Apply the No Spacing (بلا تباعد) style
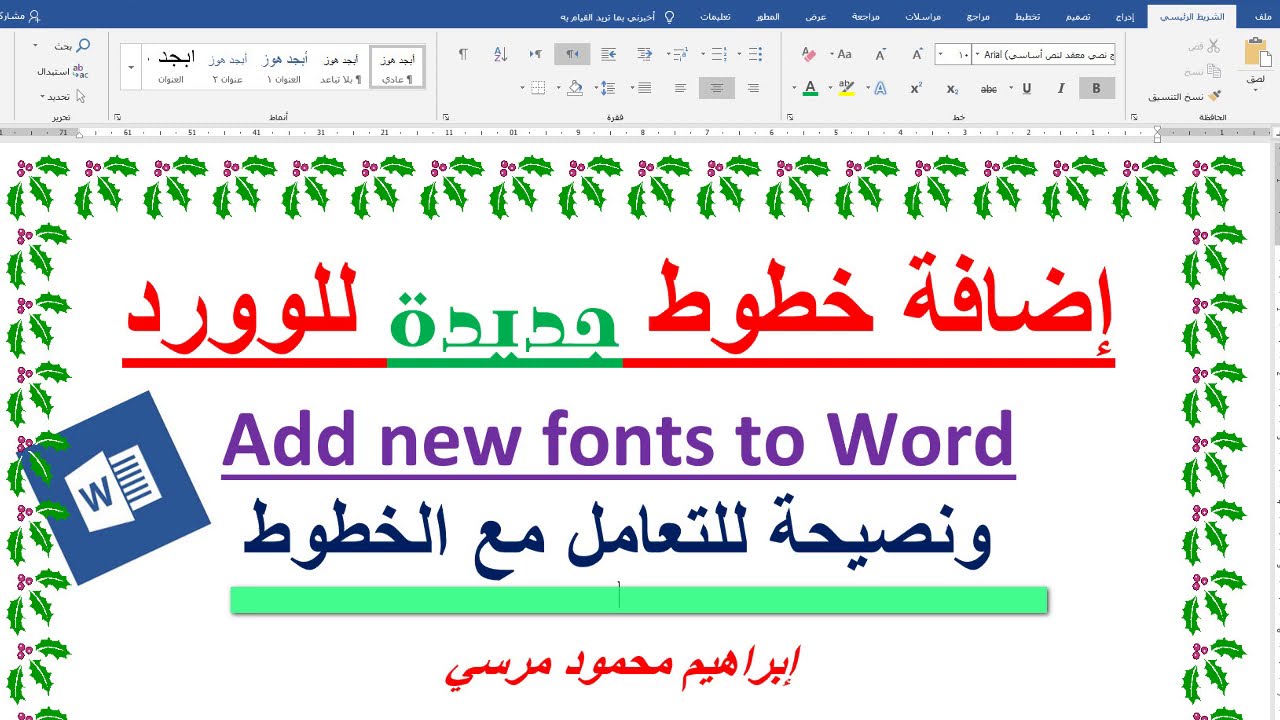1280x720 pixels. tap(341, 67)
